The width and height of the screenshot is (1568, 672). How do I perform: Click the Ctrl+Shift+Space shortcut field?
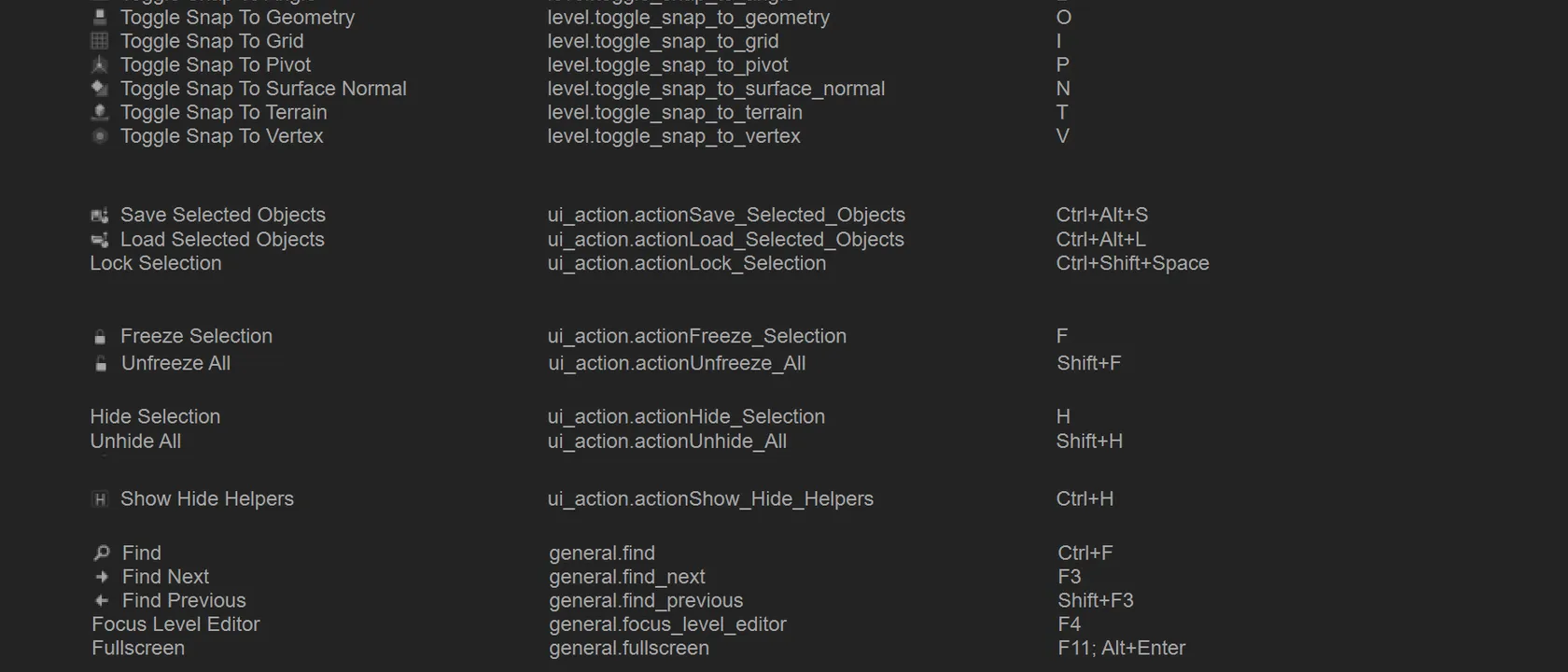coord(1132,263)
